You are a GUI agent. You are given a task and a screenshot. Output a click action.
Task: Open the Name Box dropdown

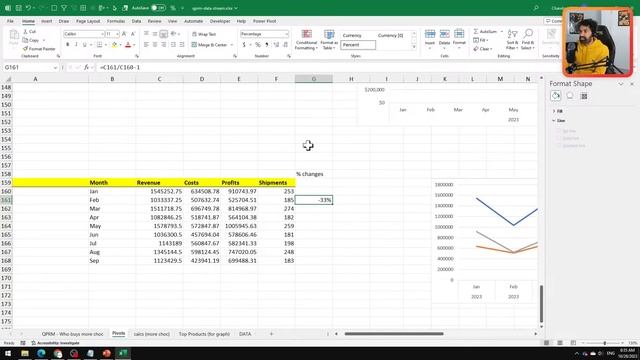pos(55,67)
